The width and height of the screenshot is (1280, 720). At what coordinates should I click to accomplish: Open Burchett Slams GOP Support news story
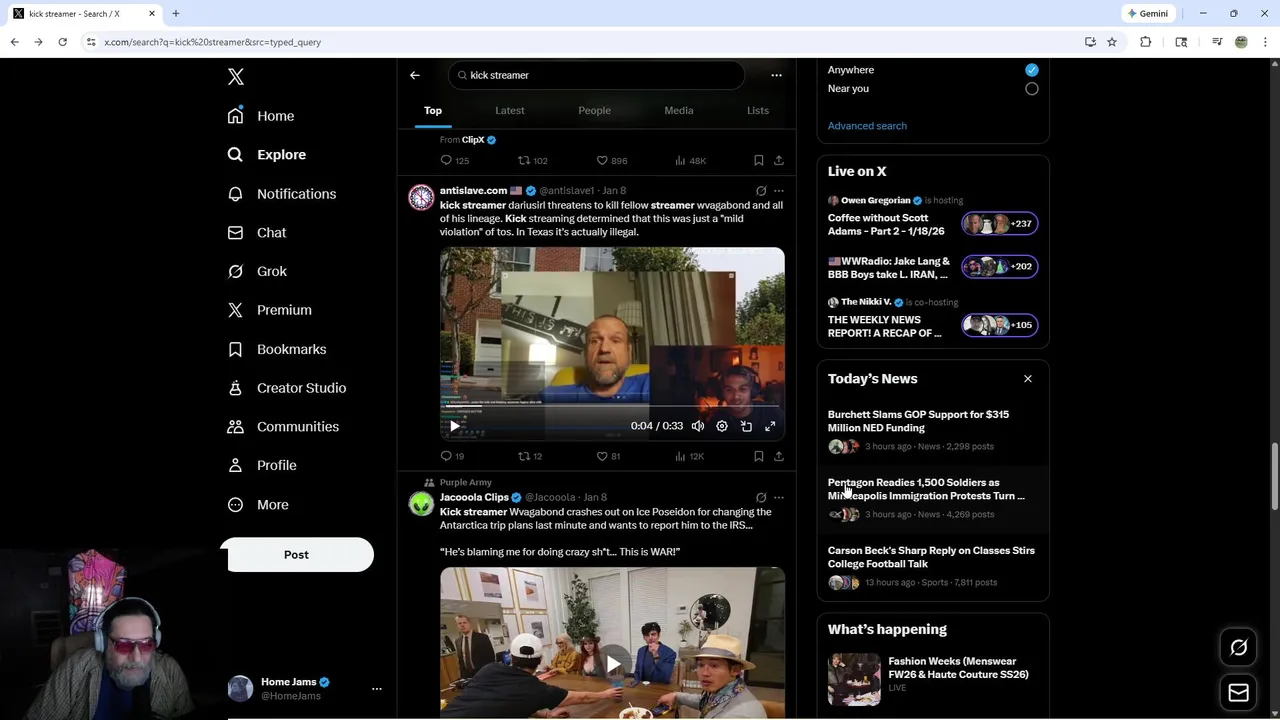click(933, 430)
